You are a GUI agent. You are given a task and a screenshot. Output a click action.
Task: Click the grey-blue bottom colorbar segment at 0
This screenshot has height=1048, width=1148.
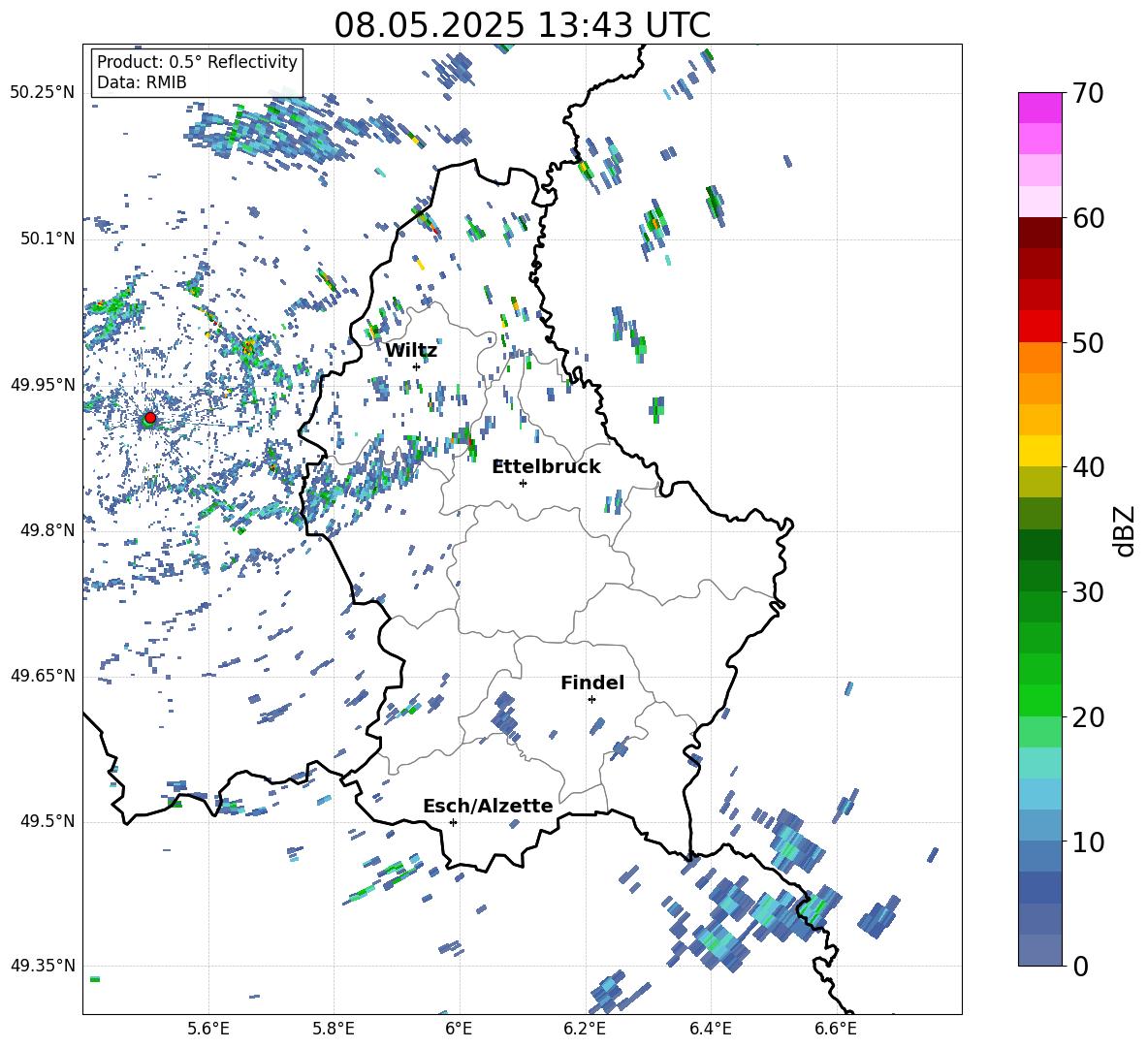[1039, 950]
